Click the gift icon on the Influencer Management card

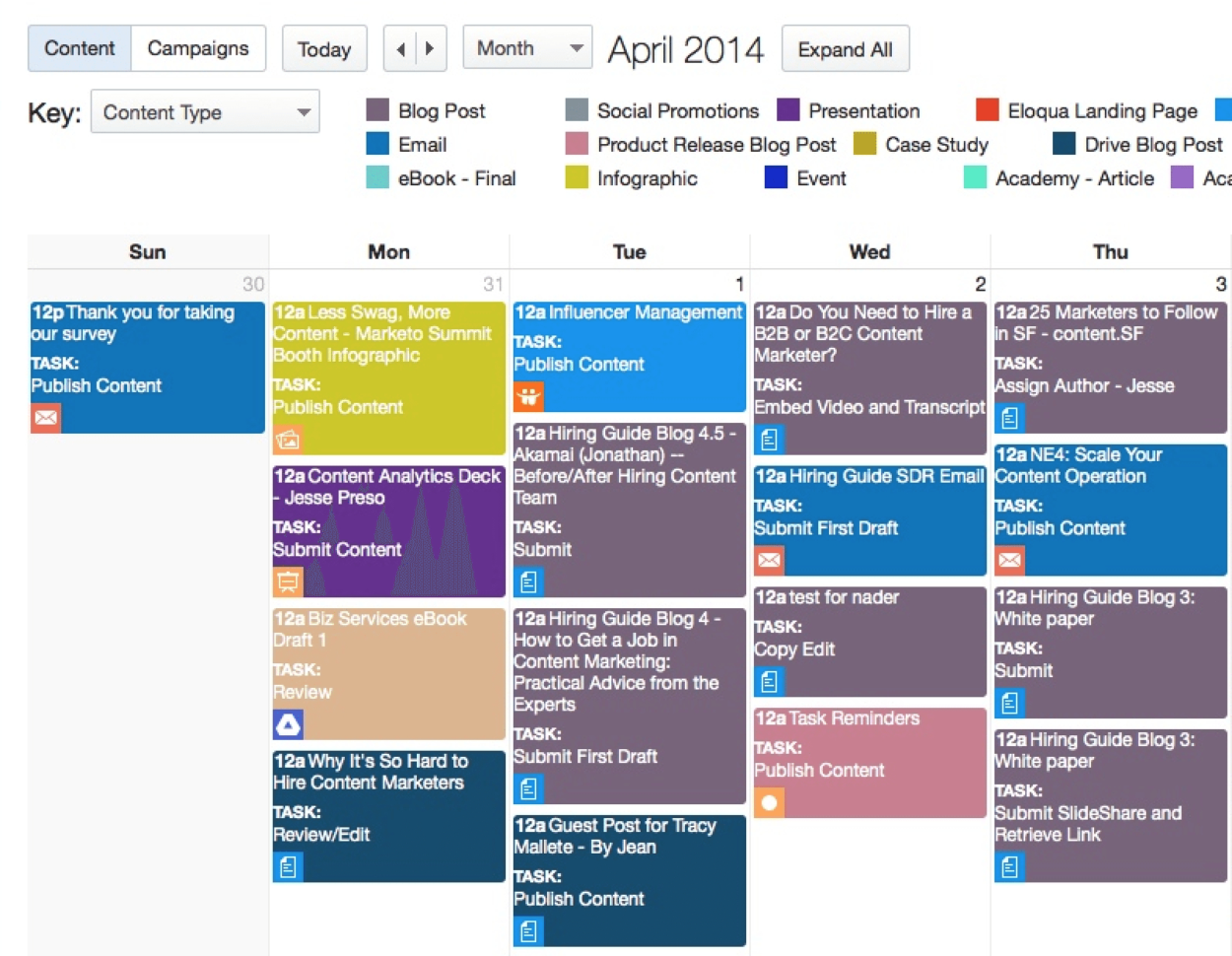point(529,397)
